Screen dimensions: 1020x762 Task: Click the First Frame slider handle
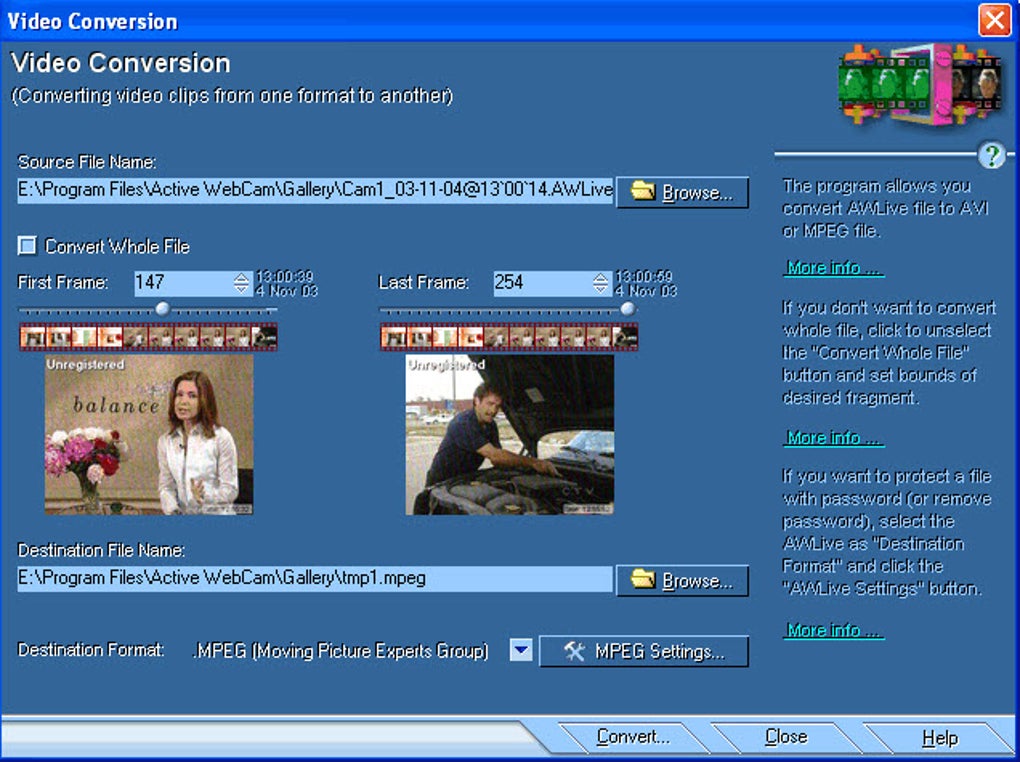pos(163,308)
